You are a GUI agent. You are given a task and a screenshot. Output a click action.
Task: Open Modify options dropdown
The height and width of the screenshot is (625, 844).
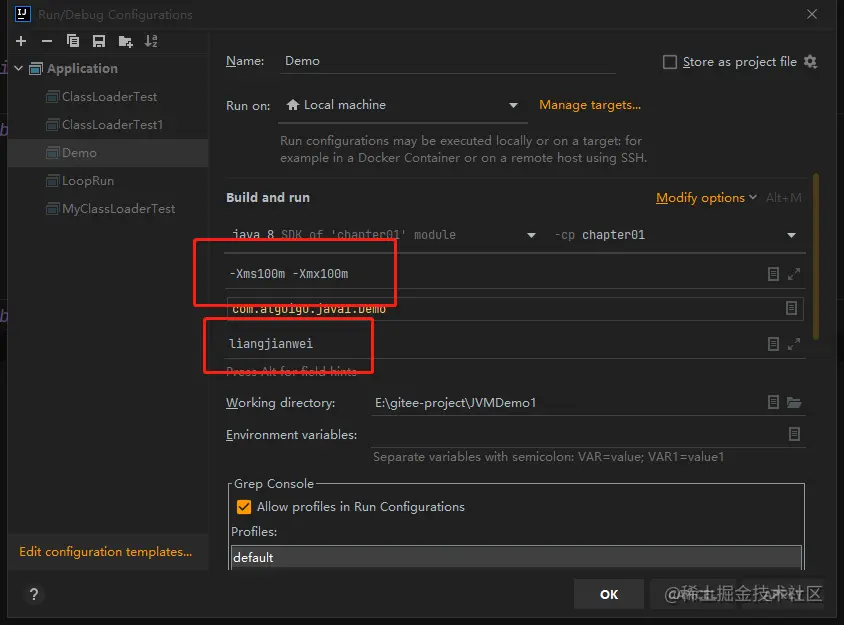(706, 198)
